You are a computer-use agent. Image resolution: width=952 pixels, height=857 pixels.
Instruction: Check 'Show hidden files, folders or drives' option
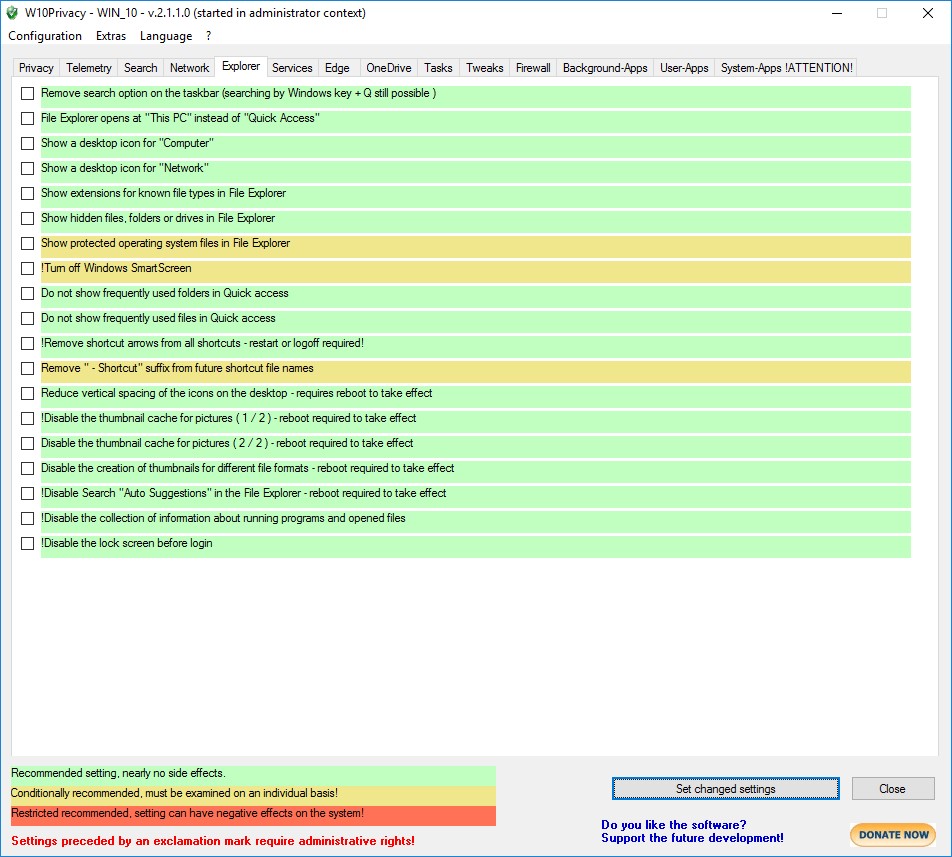28,219
